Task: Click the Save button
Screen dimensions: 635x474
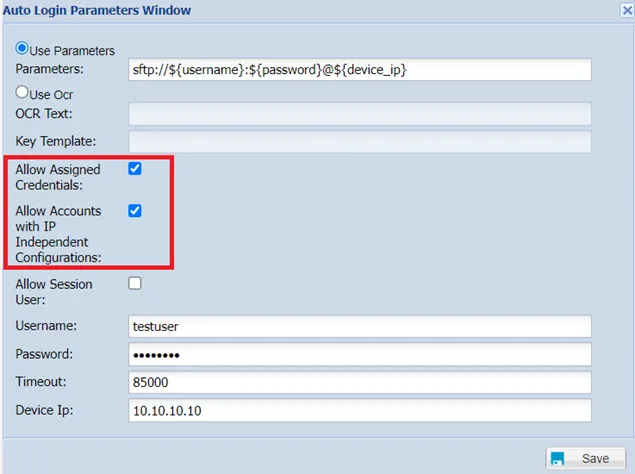Action: click(x=585, y=458)
